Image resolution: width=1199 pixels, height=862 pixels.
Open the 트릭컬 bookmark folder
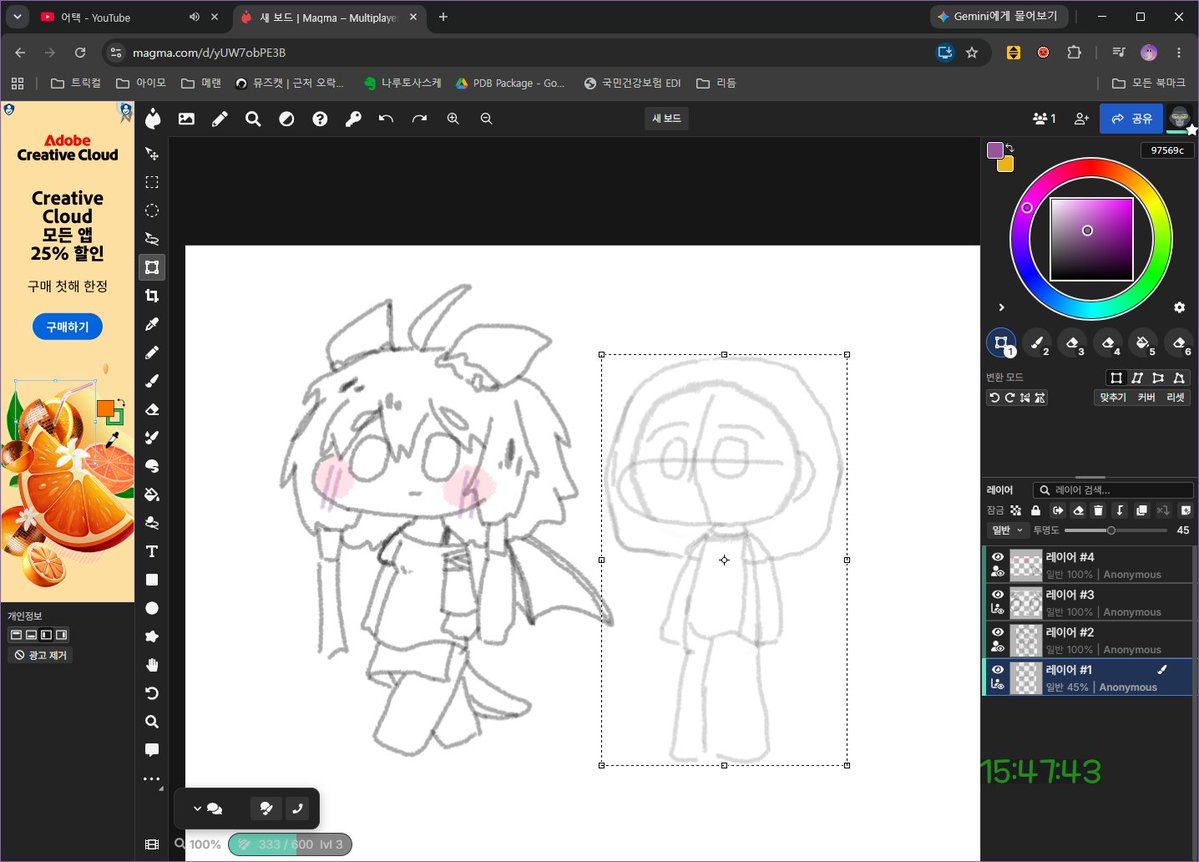(x=75, y=83)
